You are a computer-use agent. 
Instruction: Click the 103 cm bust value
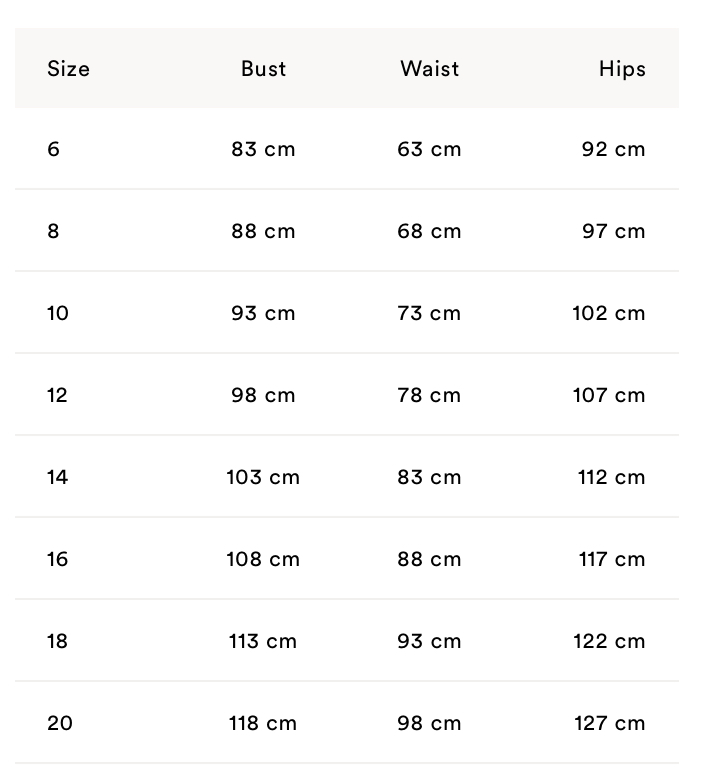[263, 478]
